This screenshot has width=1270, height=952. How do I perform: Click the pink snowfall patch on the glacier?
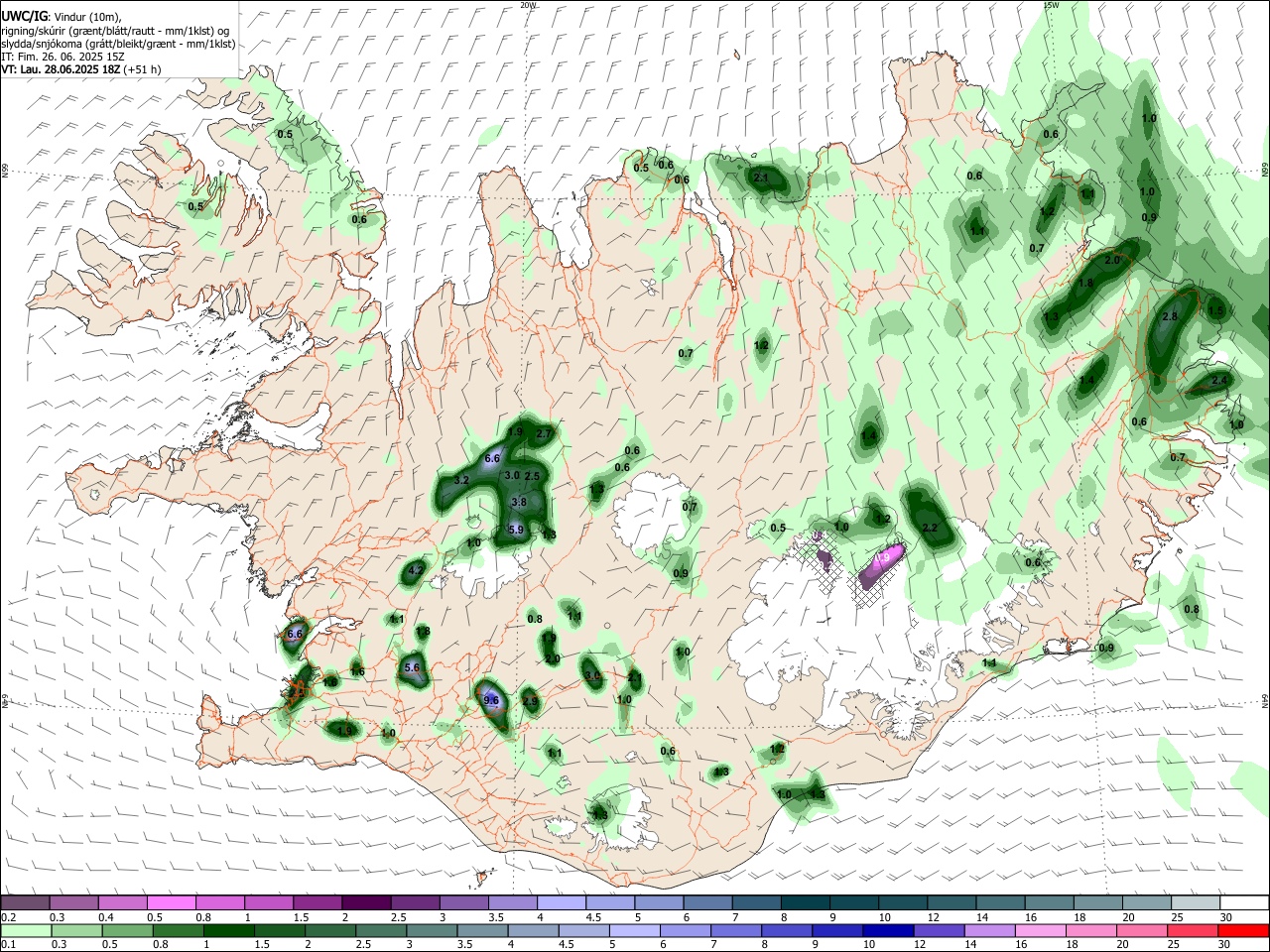[x=881, y=565]
